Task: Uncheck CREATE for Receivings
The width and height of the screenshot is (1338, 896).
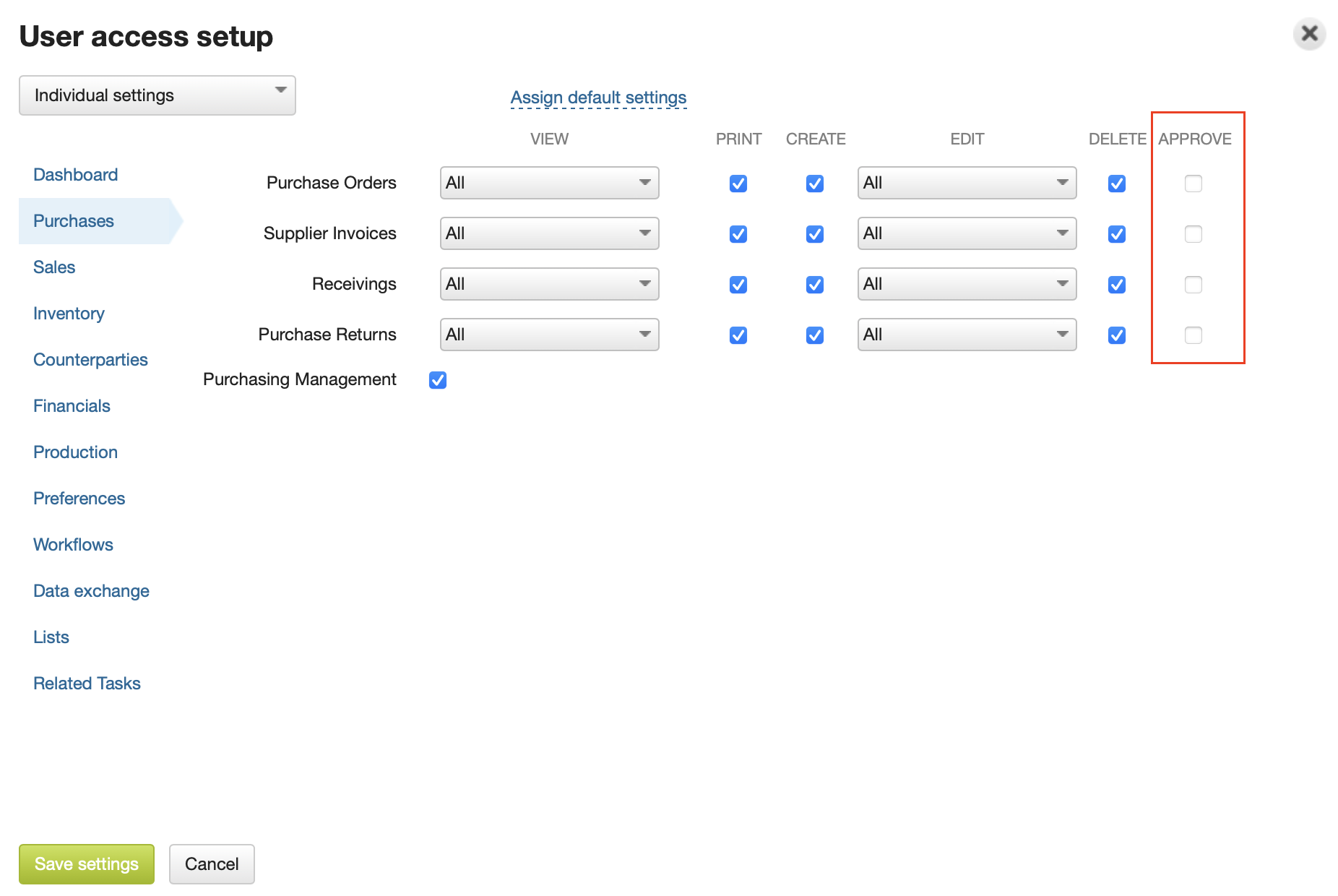Action: click(815, 285)
